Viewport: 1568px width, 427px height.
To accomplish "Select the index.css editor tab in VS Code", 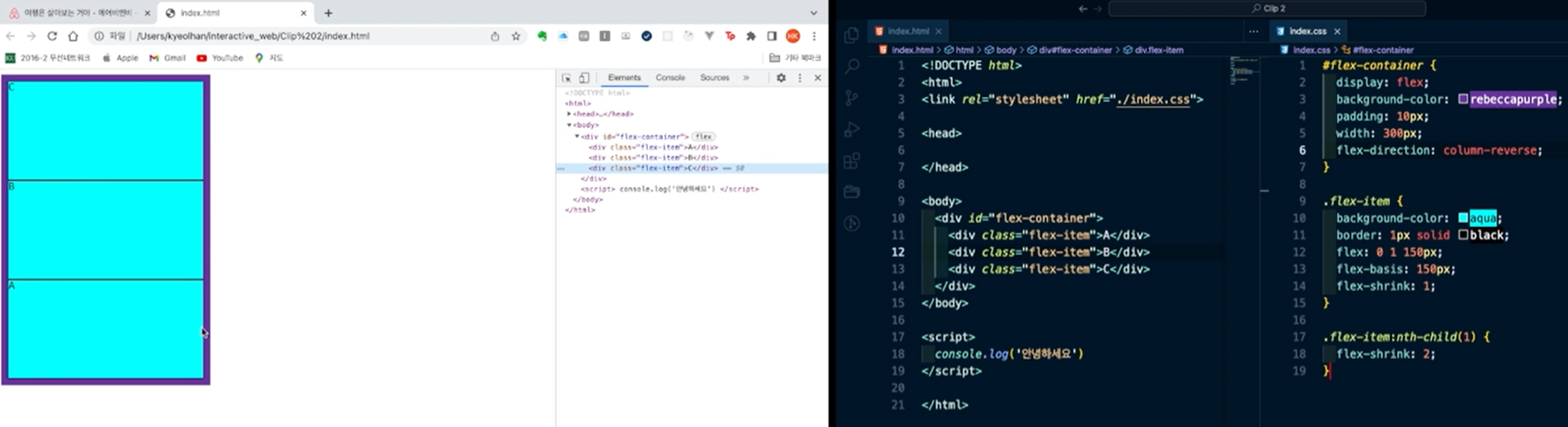I will point(1308,31).
